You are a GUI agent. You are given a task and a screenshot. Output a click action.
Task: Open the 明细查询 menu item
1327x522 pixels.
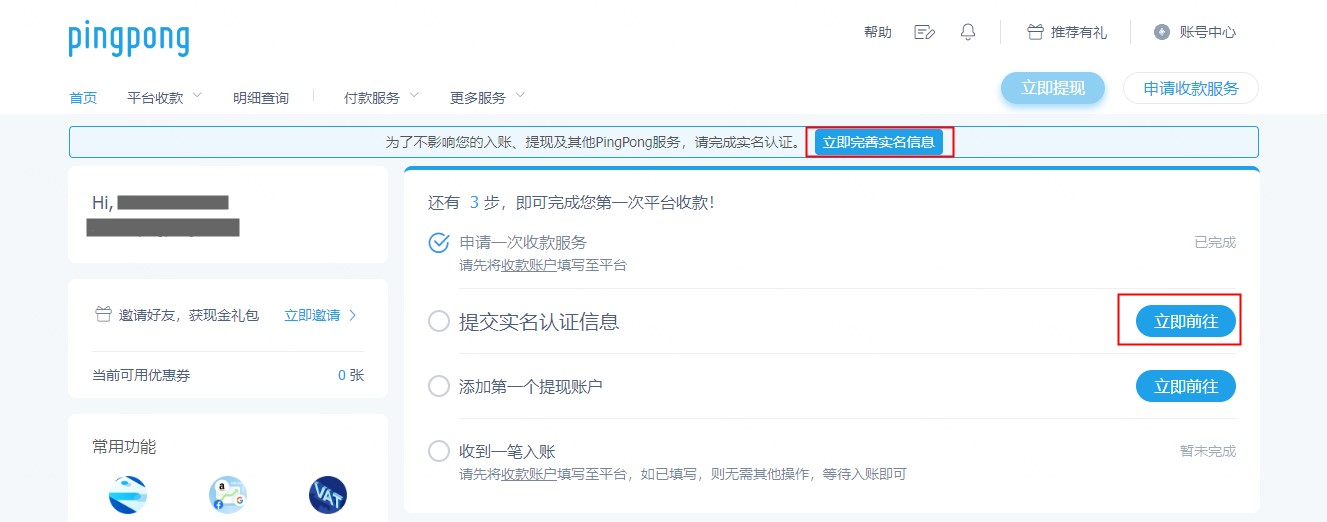click(261, 98)
